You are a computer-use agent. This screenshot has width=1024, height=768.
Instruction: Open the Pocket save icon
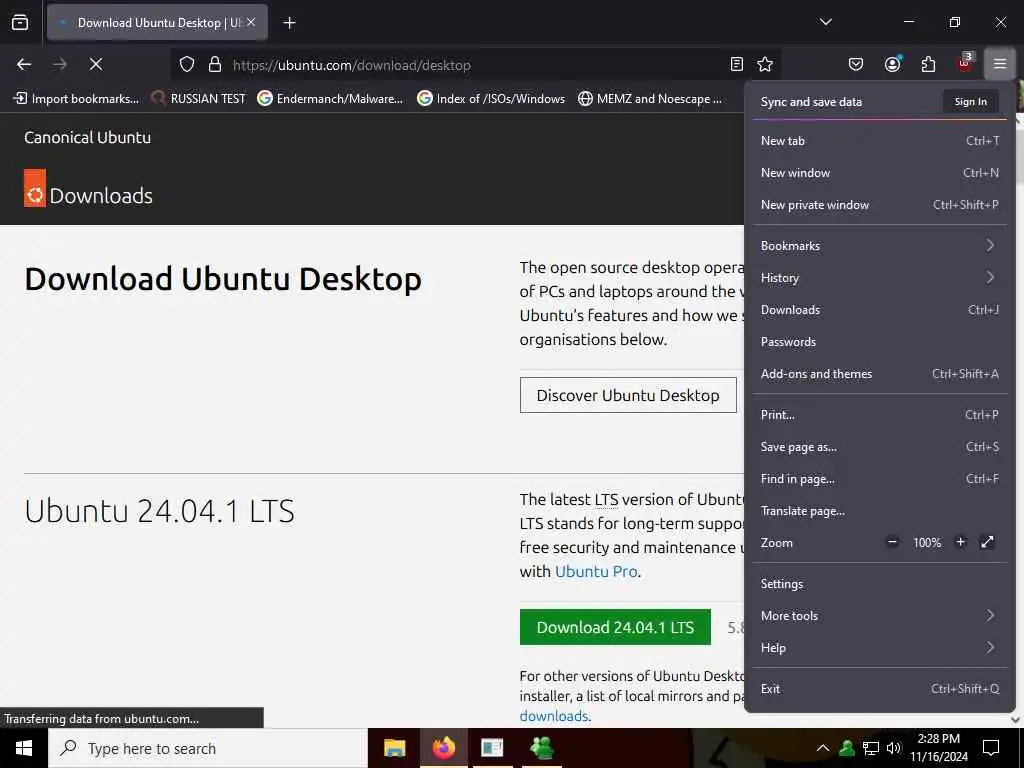coord(856,64)
